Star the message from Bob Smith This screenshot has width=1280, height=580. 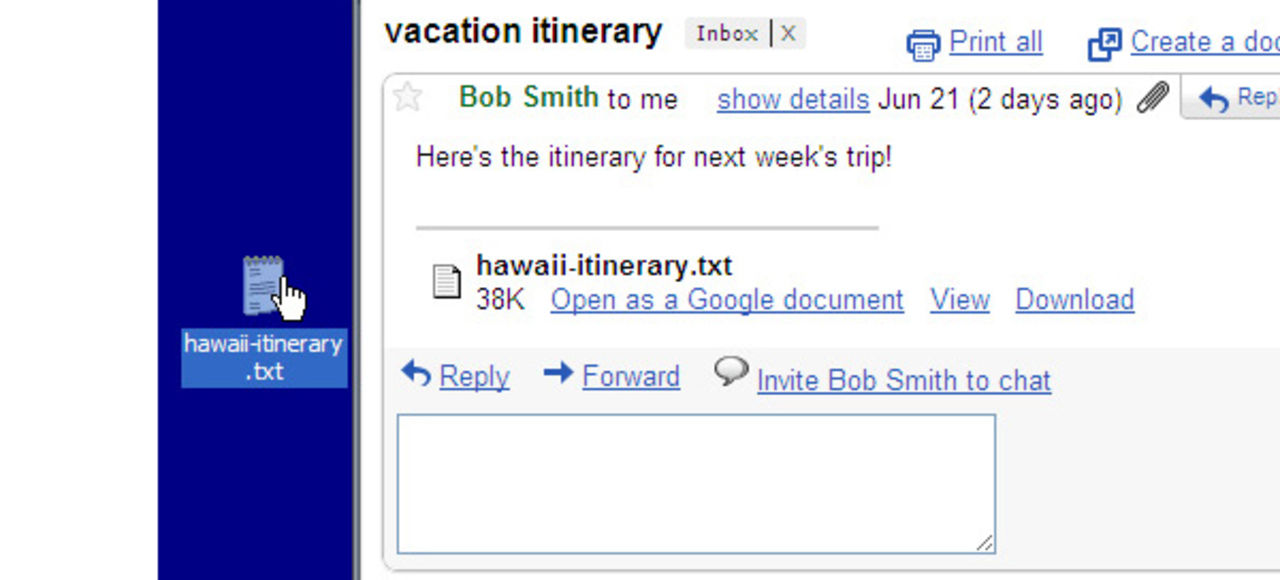pyautogui.click(x=407, y=98)
